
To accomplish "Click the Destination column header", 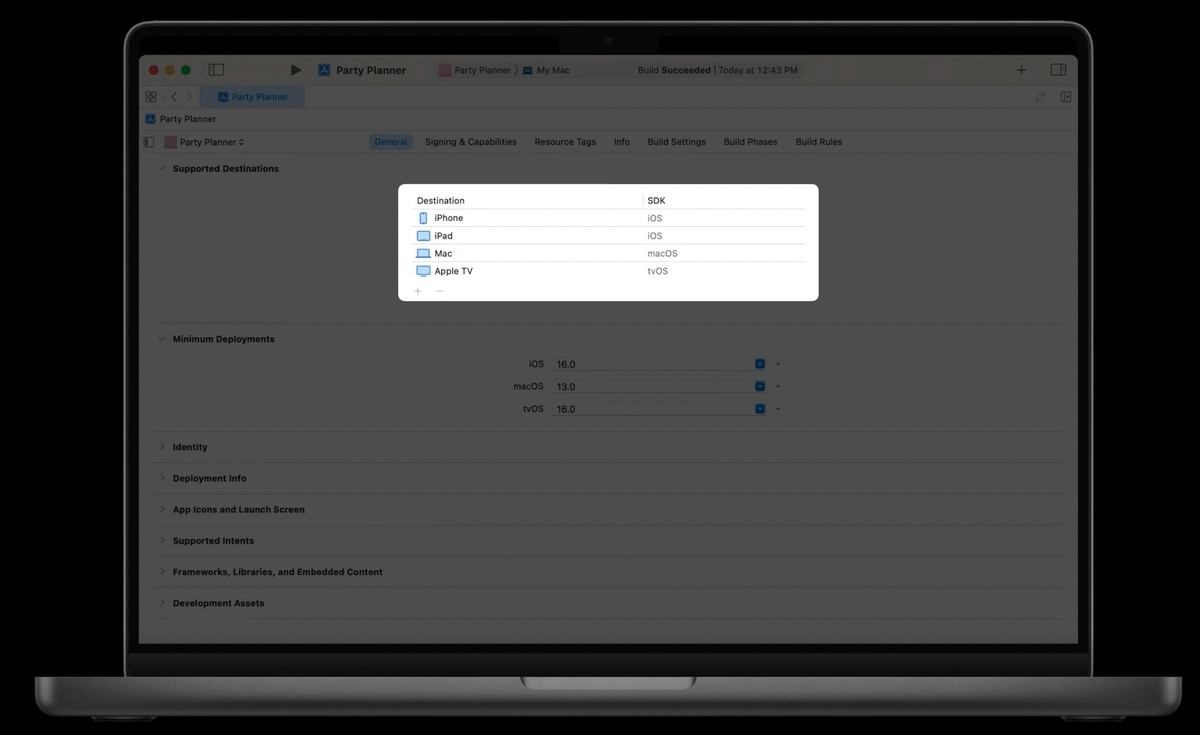I will tap(441, 201).
